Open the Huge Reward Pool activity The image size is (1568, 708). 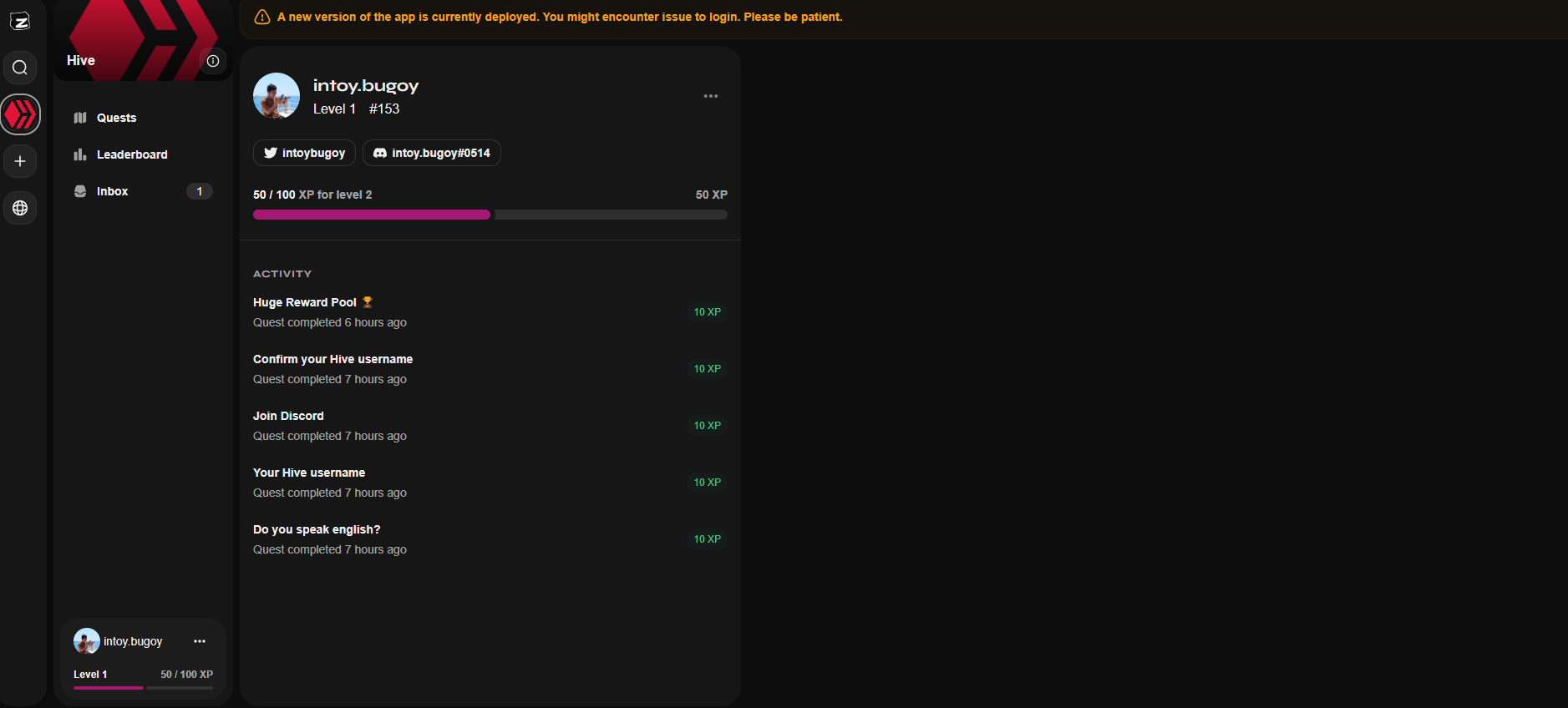(305, 302)
